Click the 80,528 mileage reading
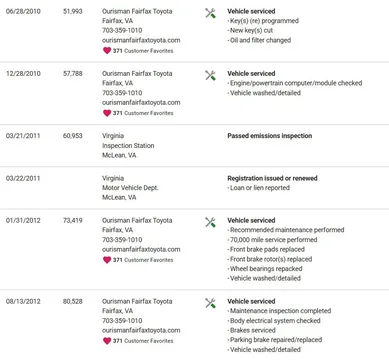This screenshot has width=389, height=360. (73, 301)
